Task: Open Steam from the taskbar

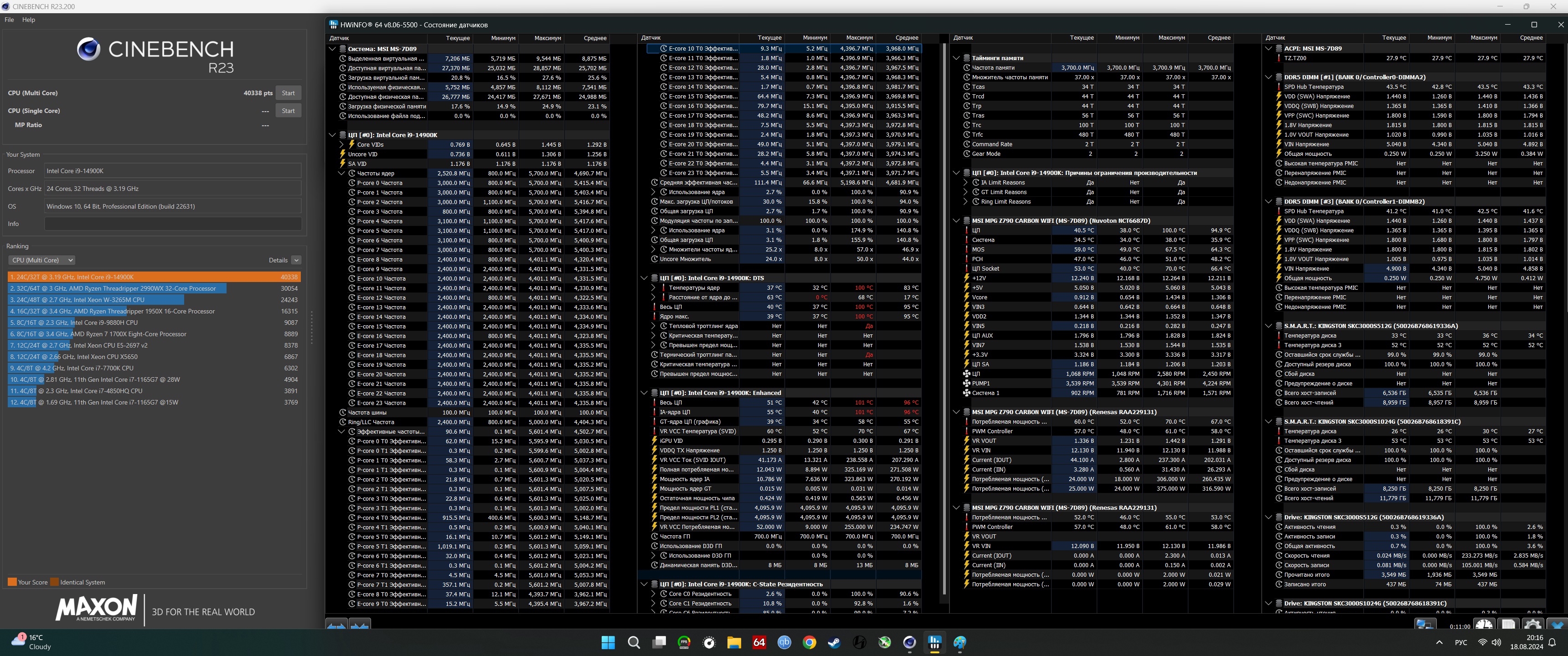Action: tap(834, 642)
